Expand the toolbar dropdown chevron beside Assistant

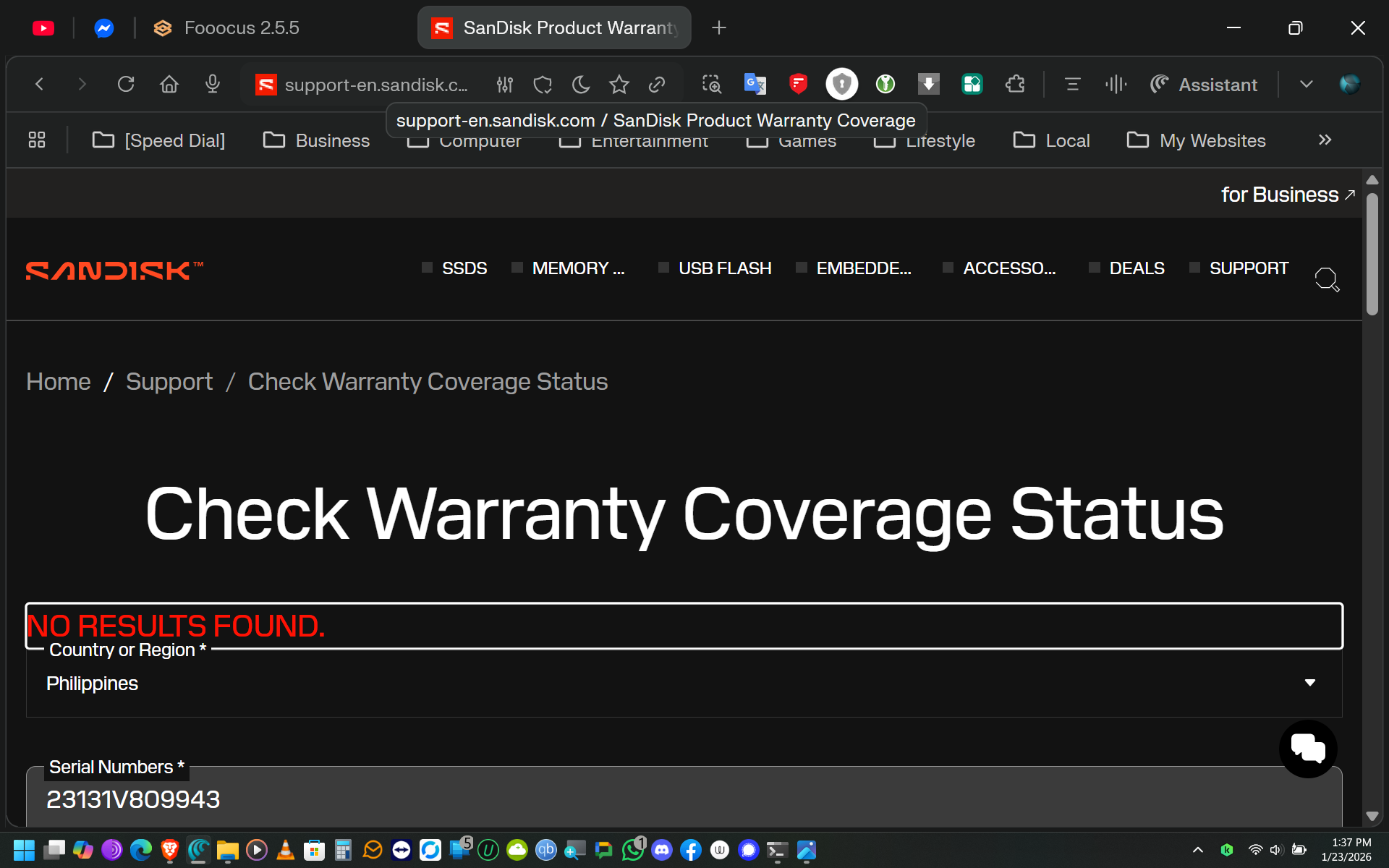[1306, 85]
